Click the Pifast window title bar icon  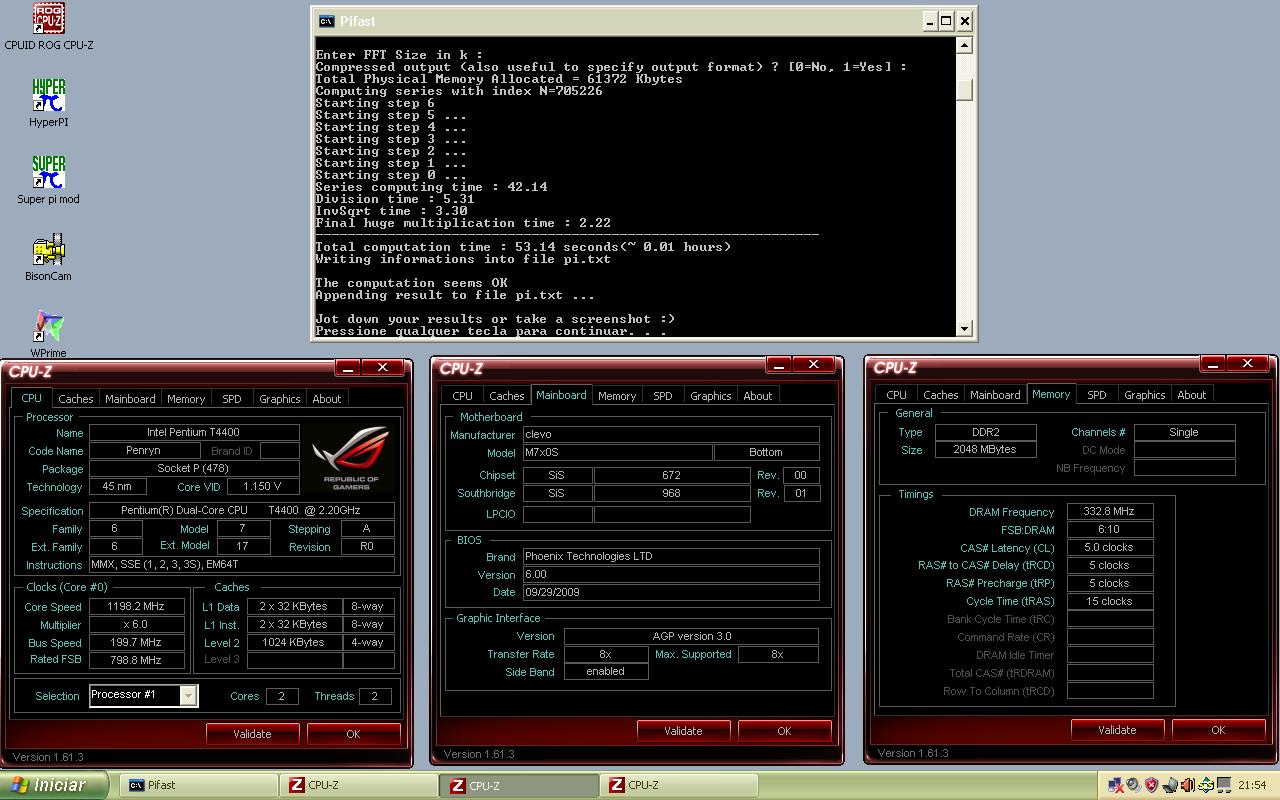326,20
